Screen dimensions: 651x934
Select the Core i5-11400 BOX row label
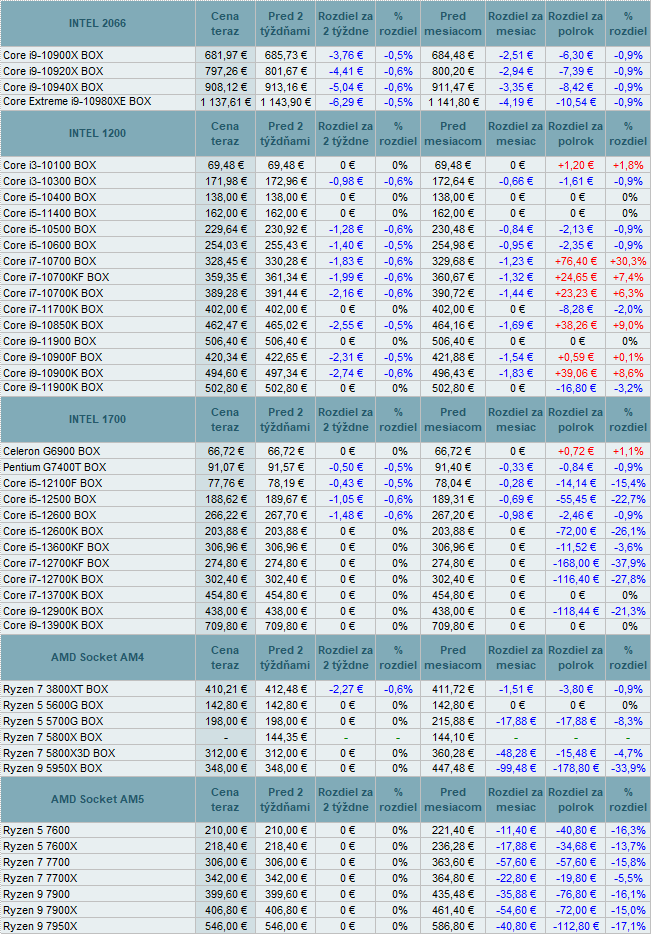click(x=50, y=214)
